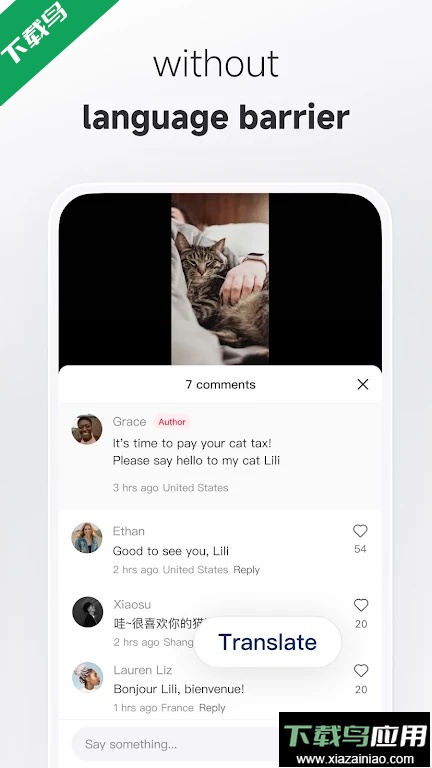Tap Lauren Liz's avatar
Screen dimensions: 432x768
point(88,677)
